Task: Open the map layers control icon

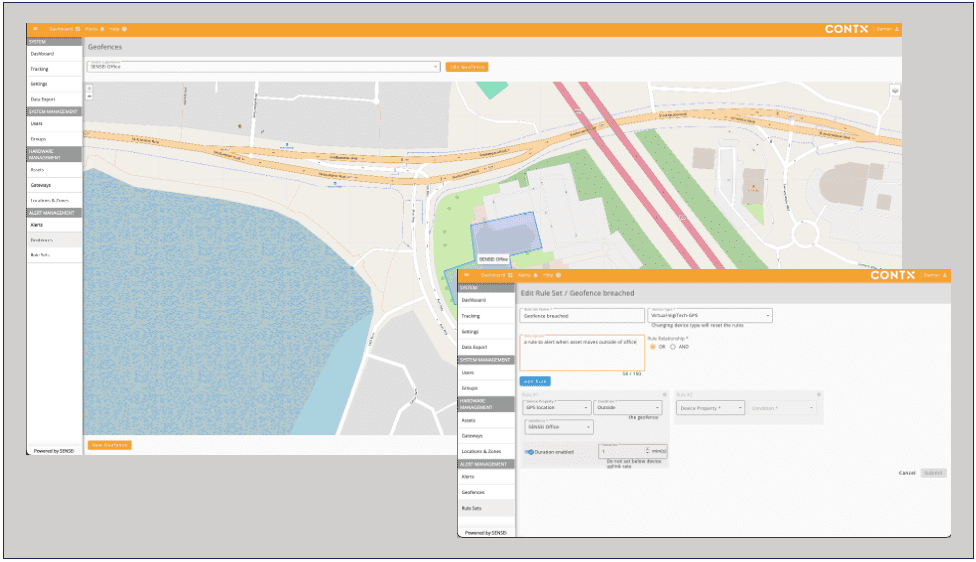Action: pos(894,90)
